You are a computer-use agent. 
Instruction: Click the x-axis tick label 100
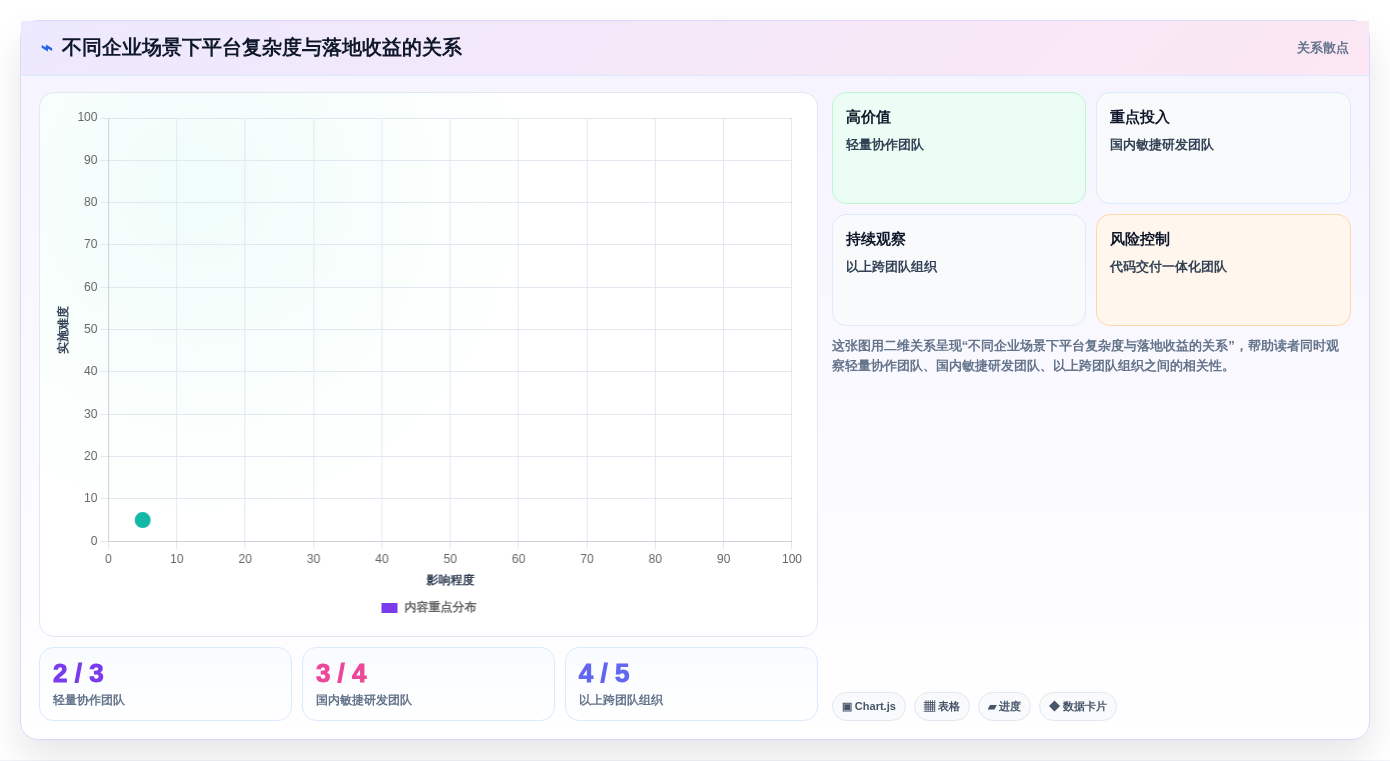click(x=792, y=559)
